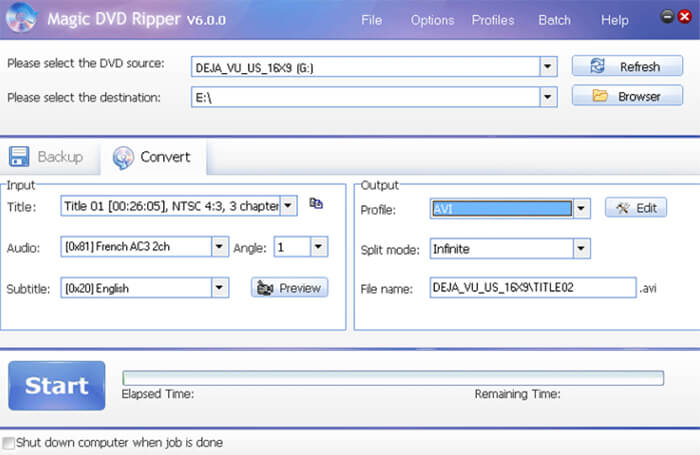Expand the Angle dropdown
Screen dimensions: 700x455
point(319,246)
